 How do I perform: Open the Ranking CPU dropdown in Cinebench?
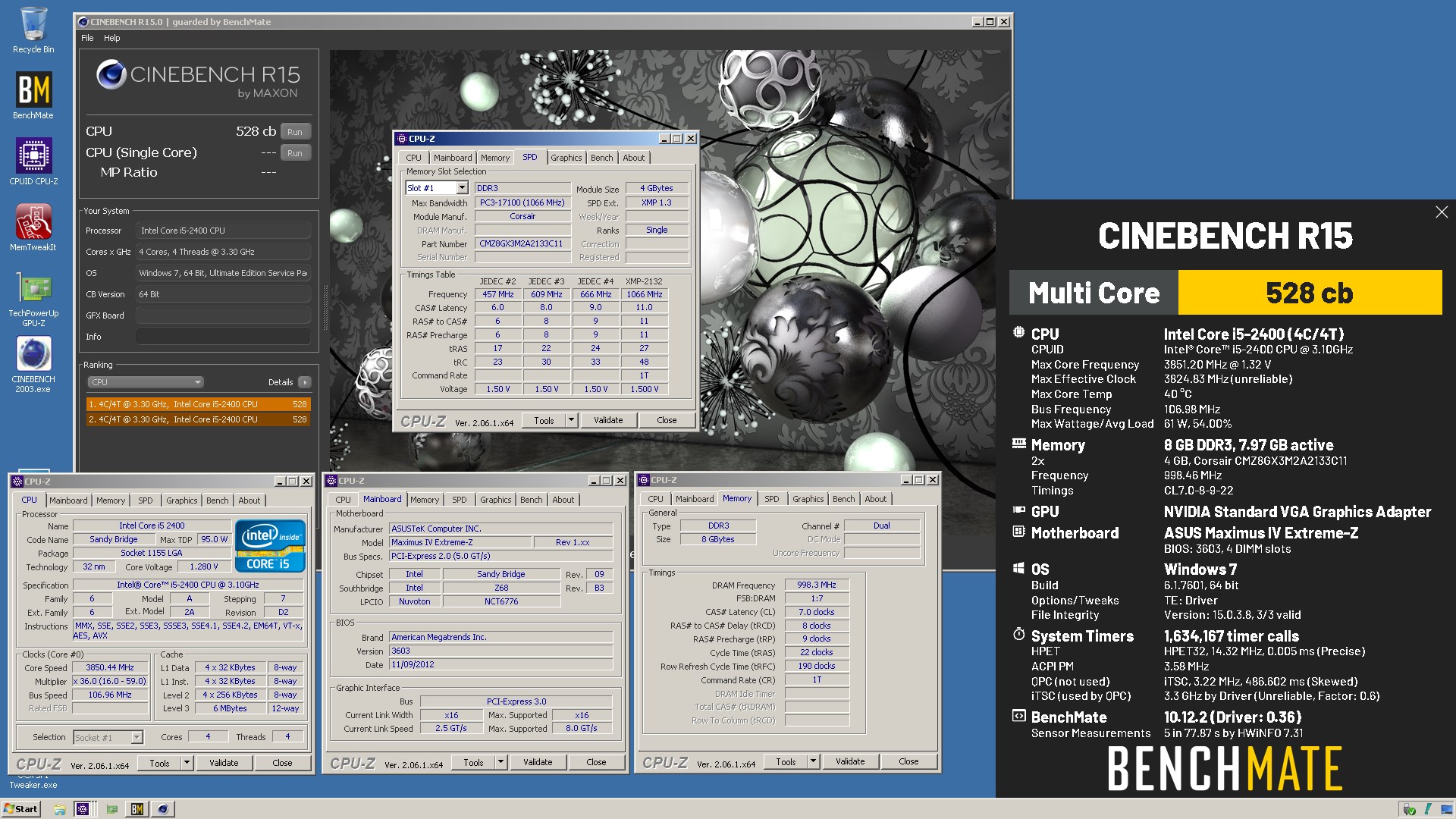[145, 382]
